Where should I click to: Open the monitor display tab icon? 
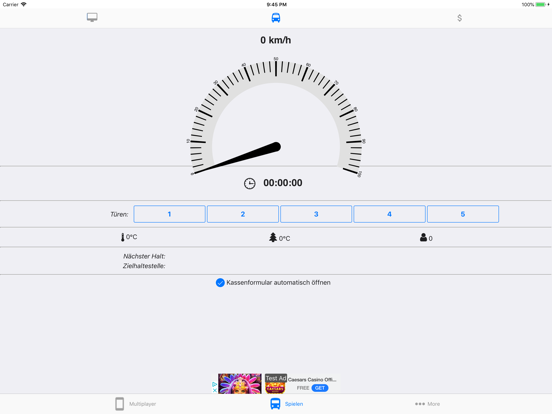tap(92, 17)
